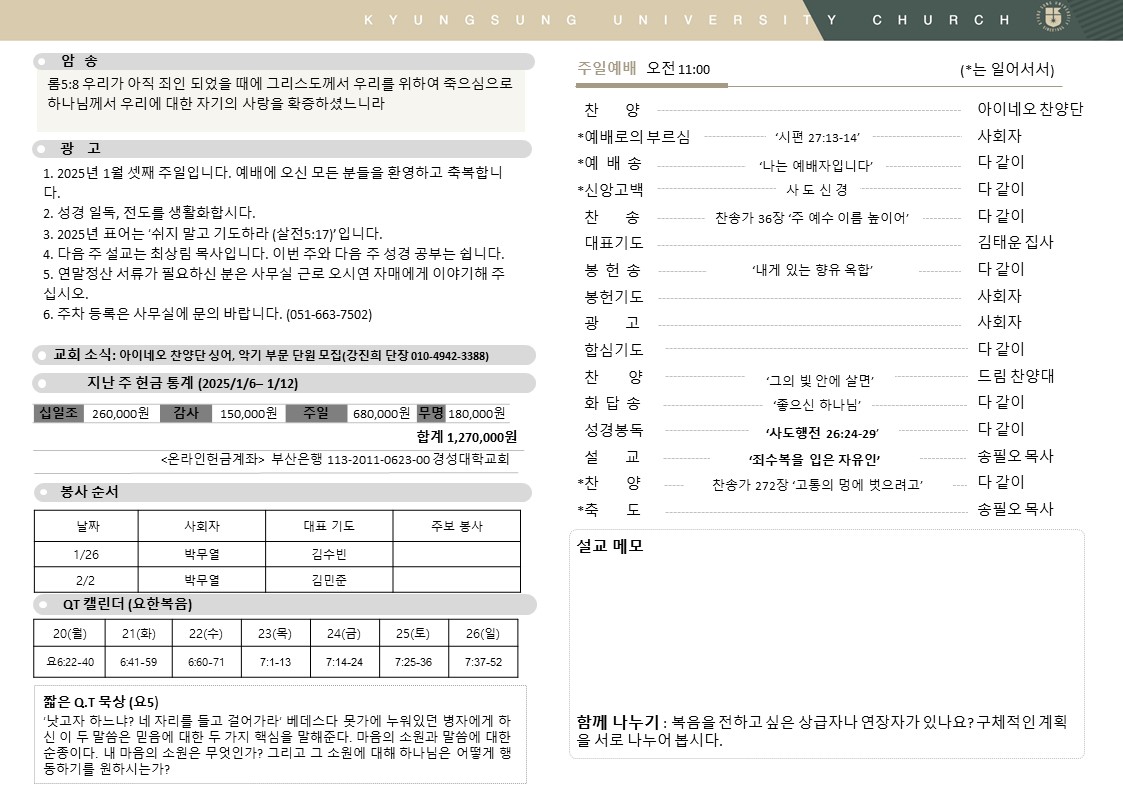Click '송필오 목사' on the 축도 row
This screenshot has height=794, width=1123.
(1016, 509)
